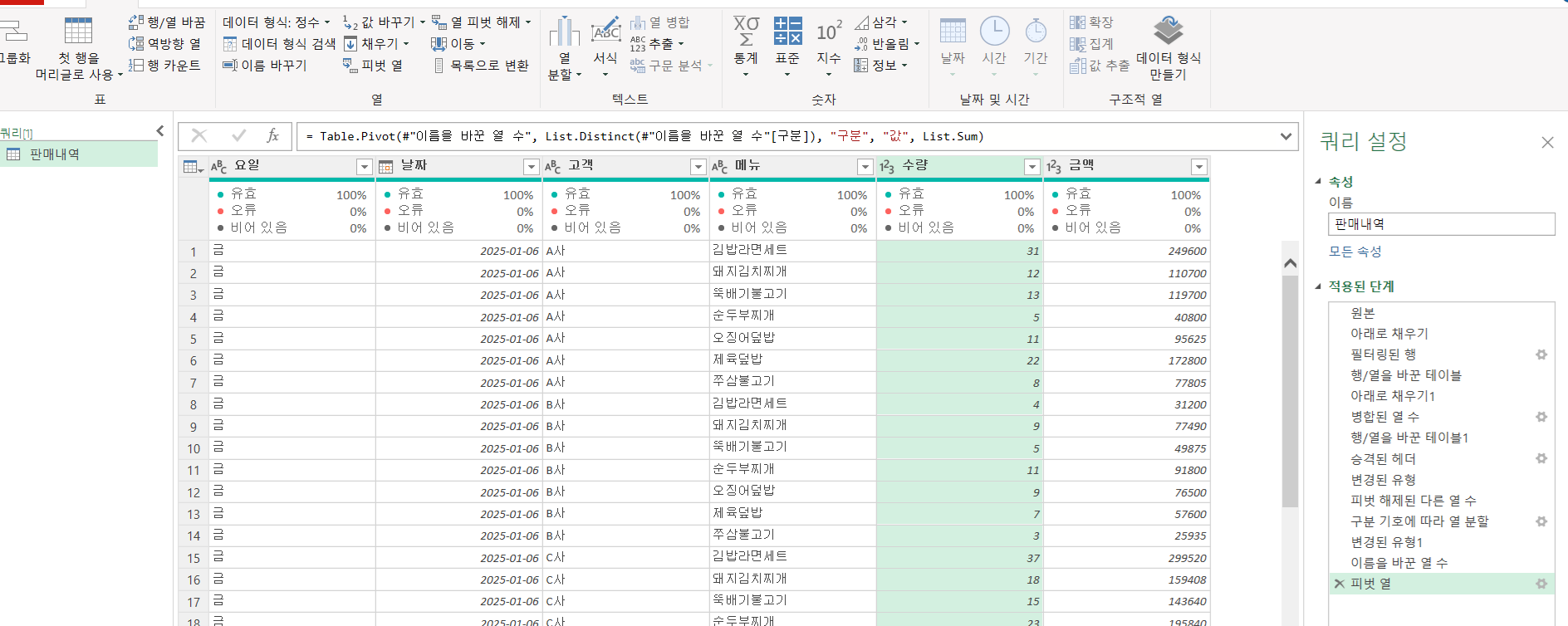The image size is (1568, 626).
Task: Open 정보 information dropdown
Action: tap(881, 65)
